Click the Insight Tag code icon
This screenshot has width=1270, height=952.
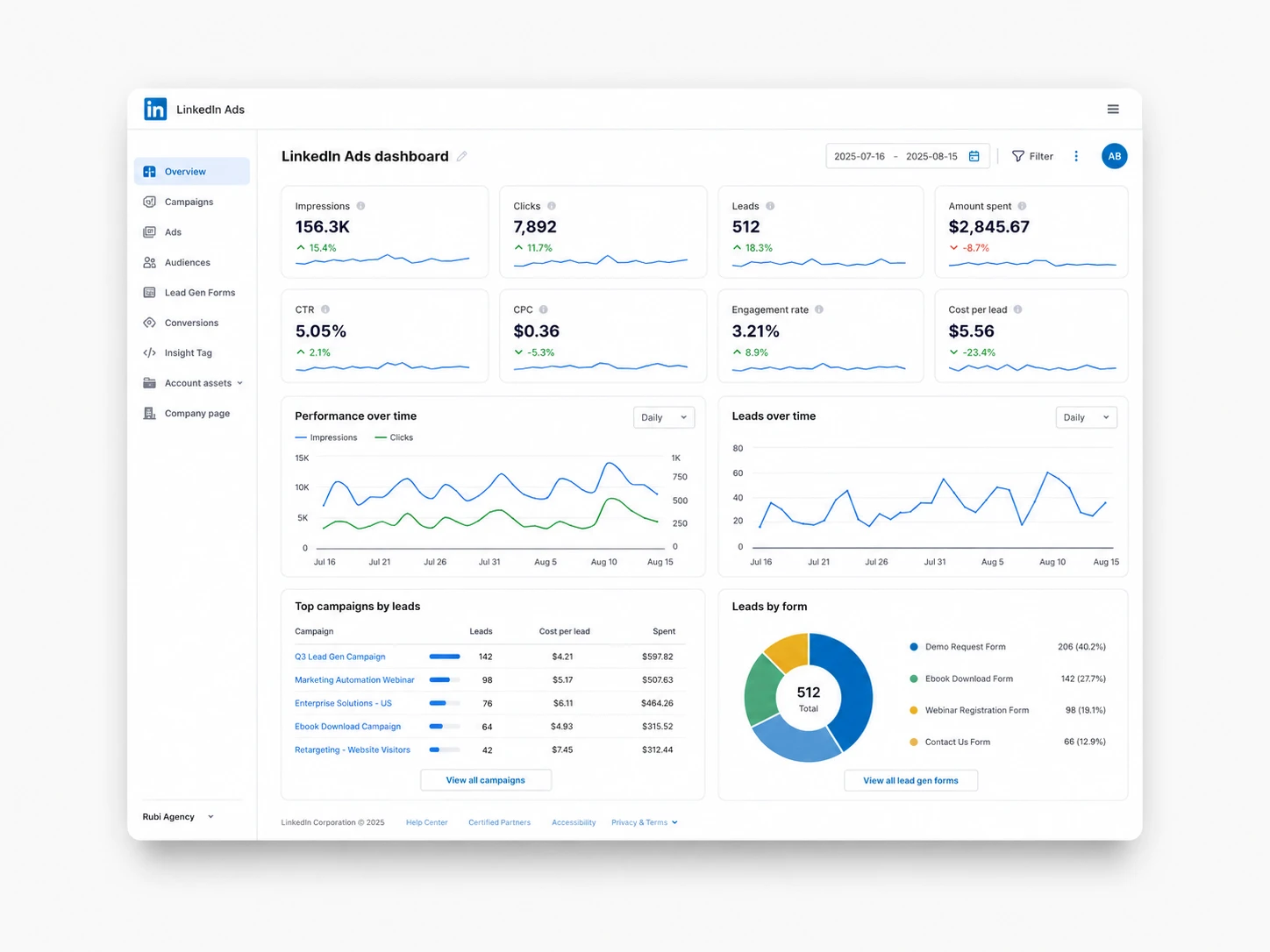tap(149, 353)
